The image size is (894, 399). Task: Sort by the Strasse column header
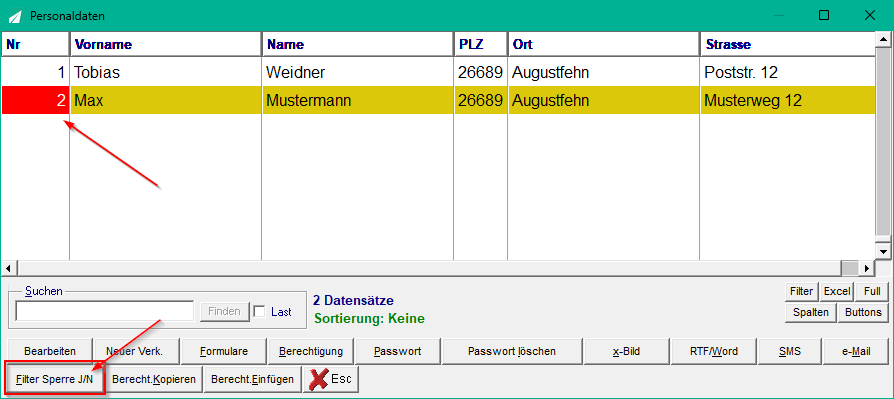[x=787, y=44]
